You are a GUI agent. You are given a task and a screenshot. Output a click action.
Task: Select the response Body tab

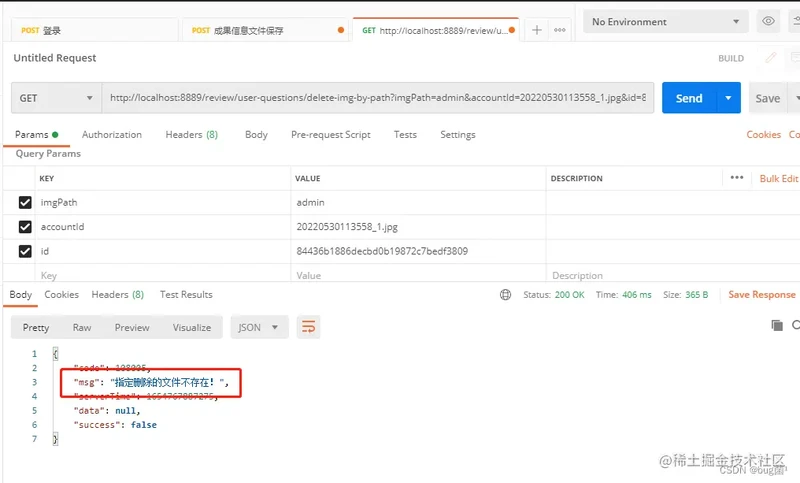(20, 294)
